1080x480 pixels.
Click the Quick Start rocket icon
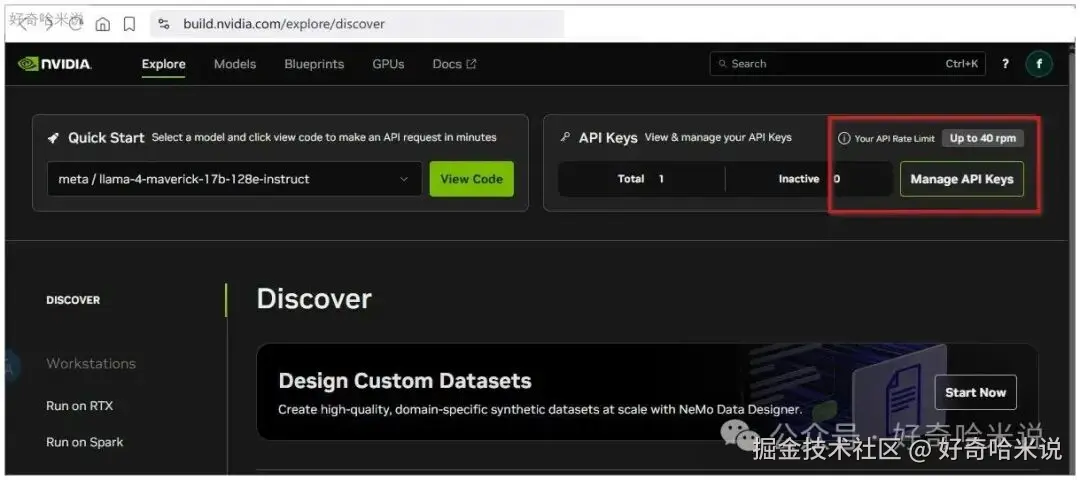[x=53, y=138]
